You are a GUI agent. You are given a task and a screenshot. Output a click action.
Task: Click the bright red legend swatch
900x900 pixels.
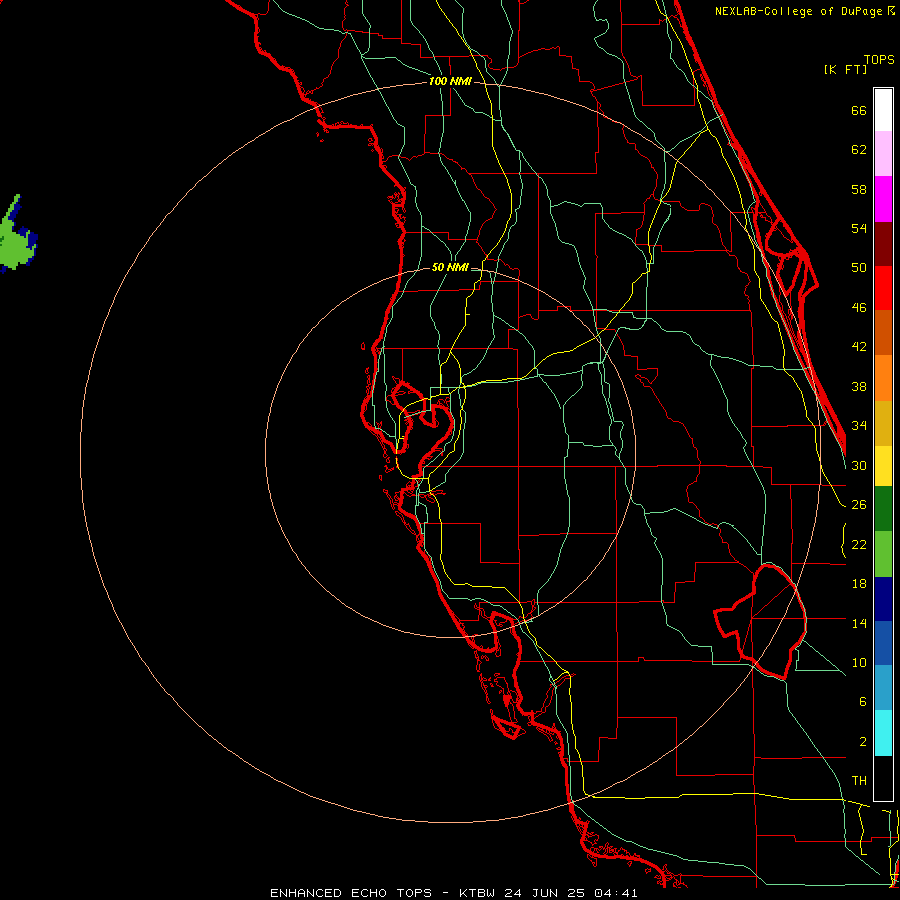tap(883, 288)
